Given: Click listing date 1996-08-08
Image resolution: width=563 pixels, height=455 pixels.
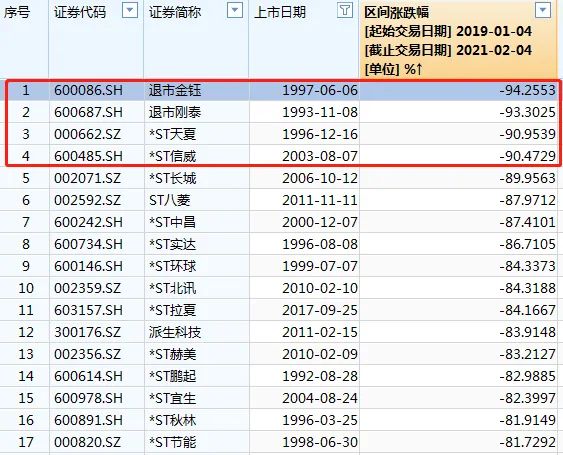Looking at the screenshot, I should pyautogui.click(x=320, y=245).
